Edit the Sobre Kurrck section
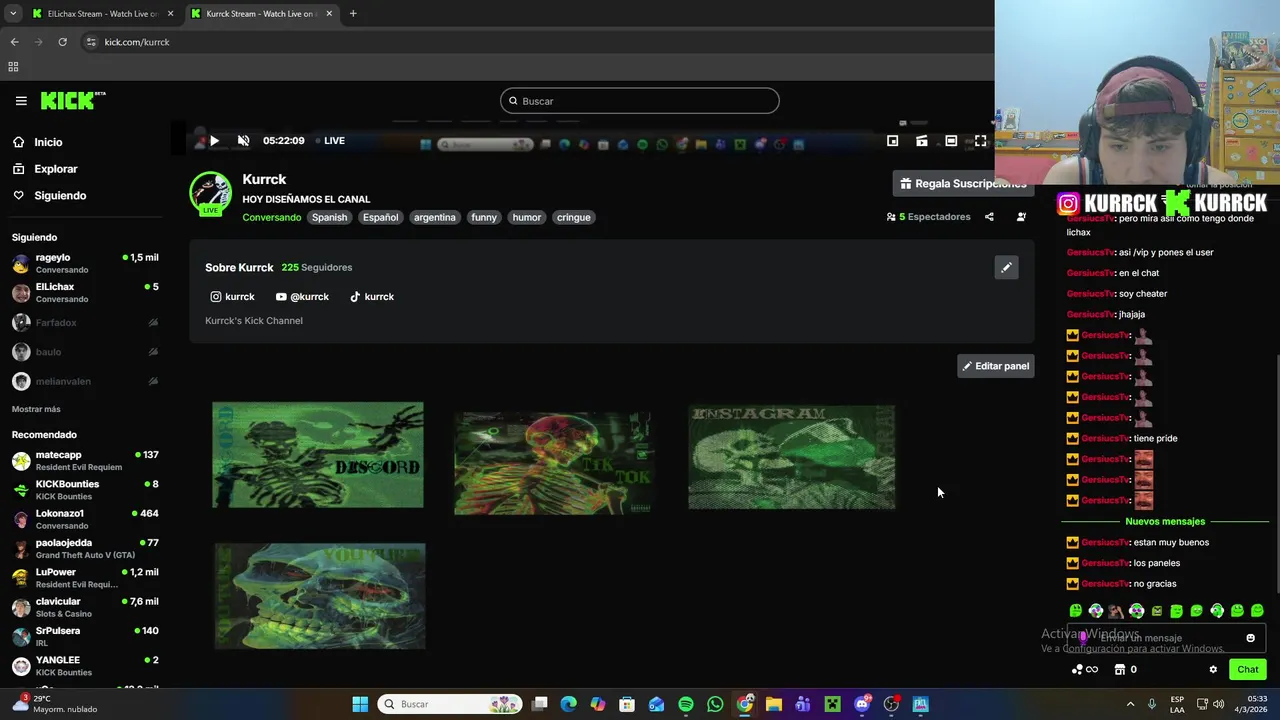Screen dimensions: 1280x720 (1006, 267)
